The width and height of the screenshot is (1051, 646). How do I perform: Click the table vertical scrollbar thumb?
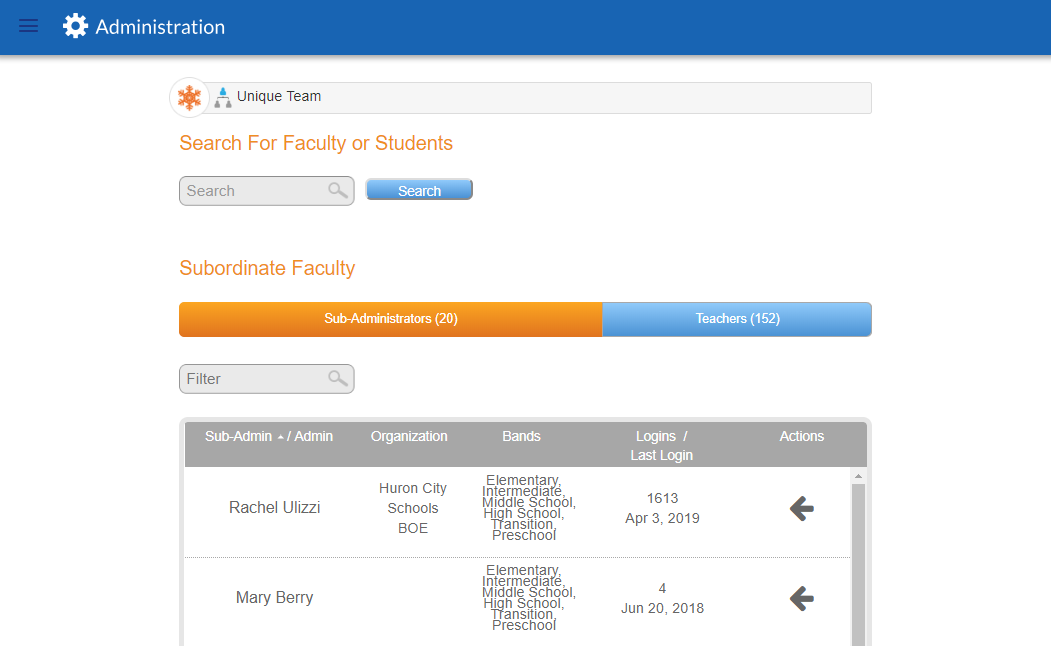pyautogui.click(x=858, y=564)
